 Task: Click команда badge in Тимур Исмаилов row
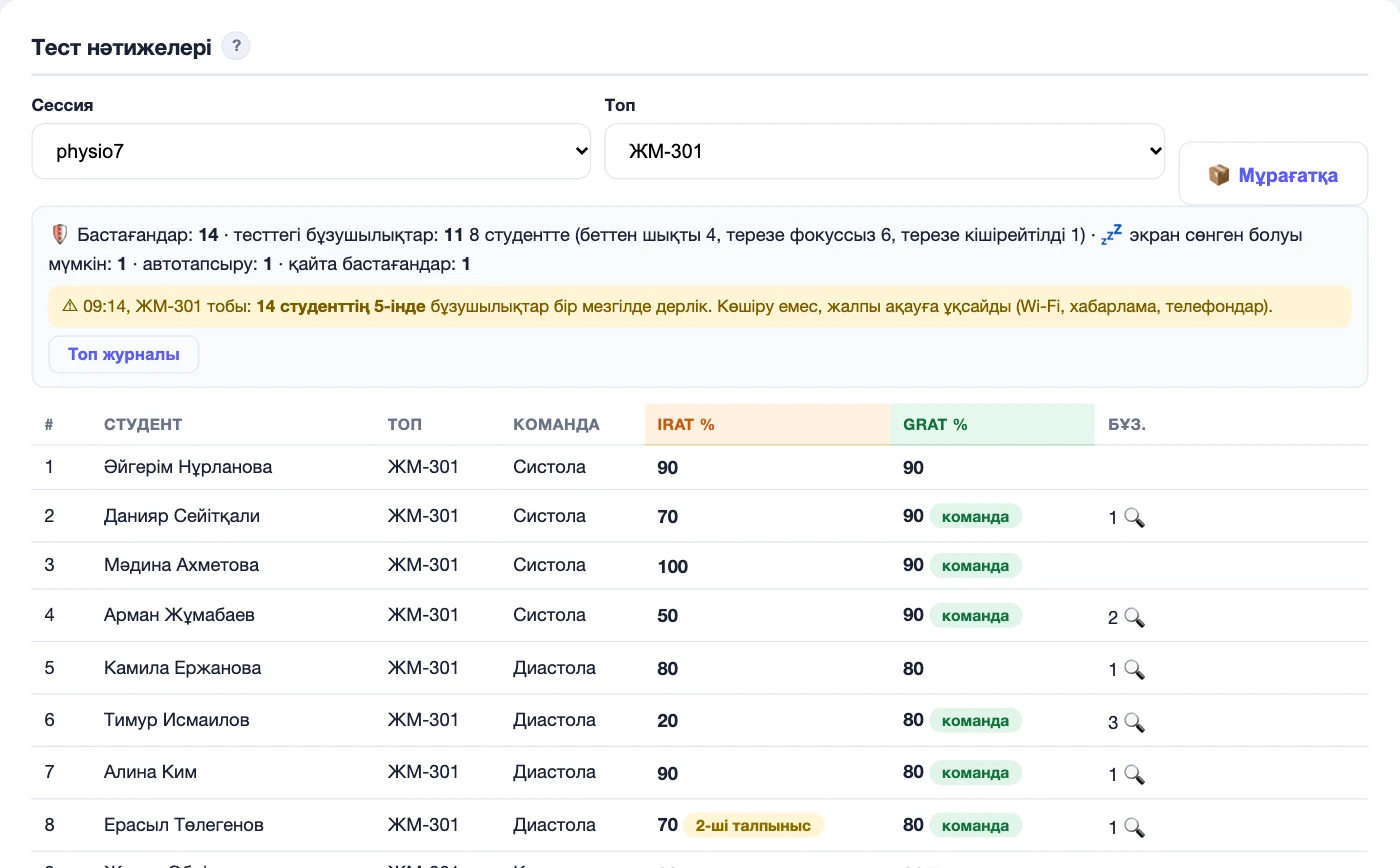point(976,721)
